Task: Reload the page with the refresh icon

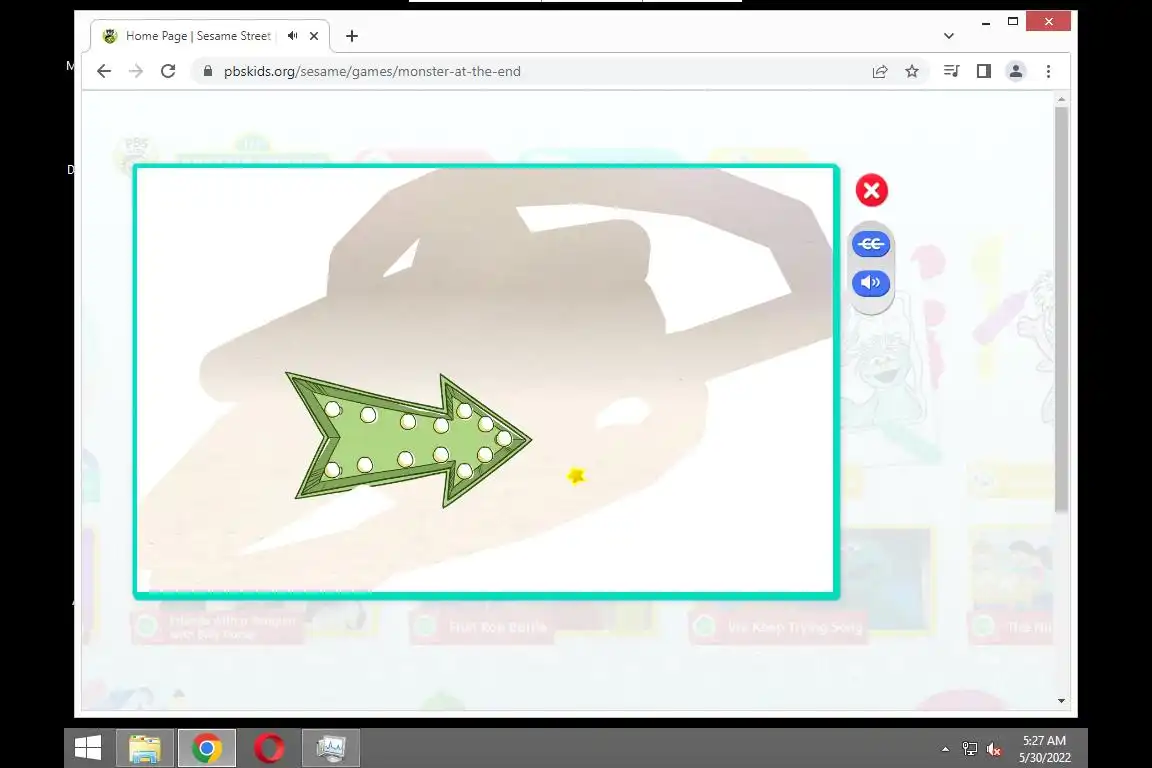Action: (x=168, y=71)
